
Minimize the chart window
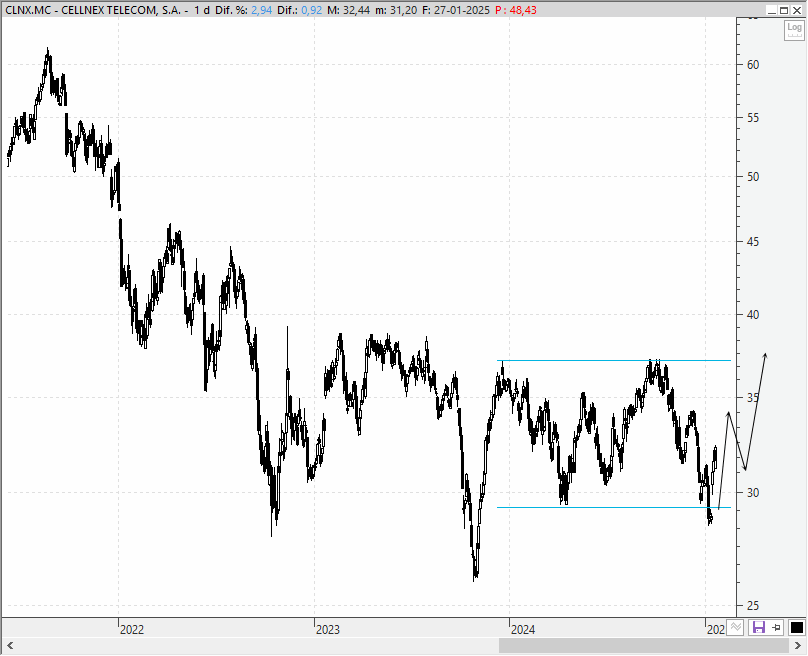771,10
